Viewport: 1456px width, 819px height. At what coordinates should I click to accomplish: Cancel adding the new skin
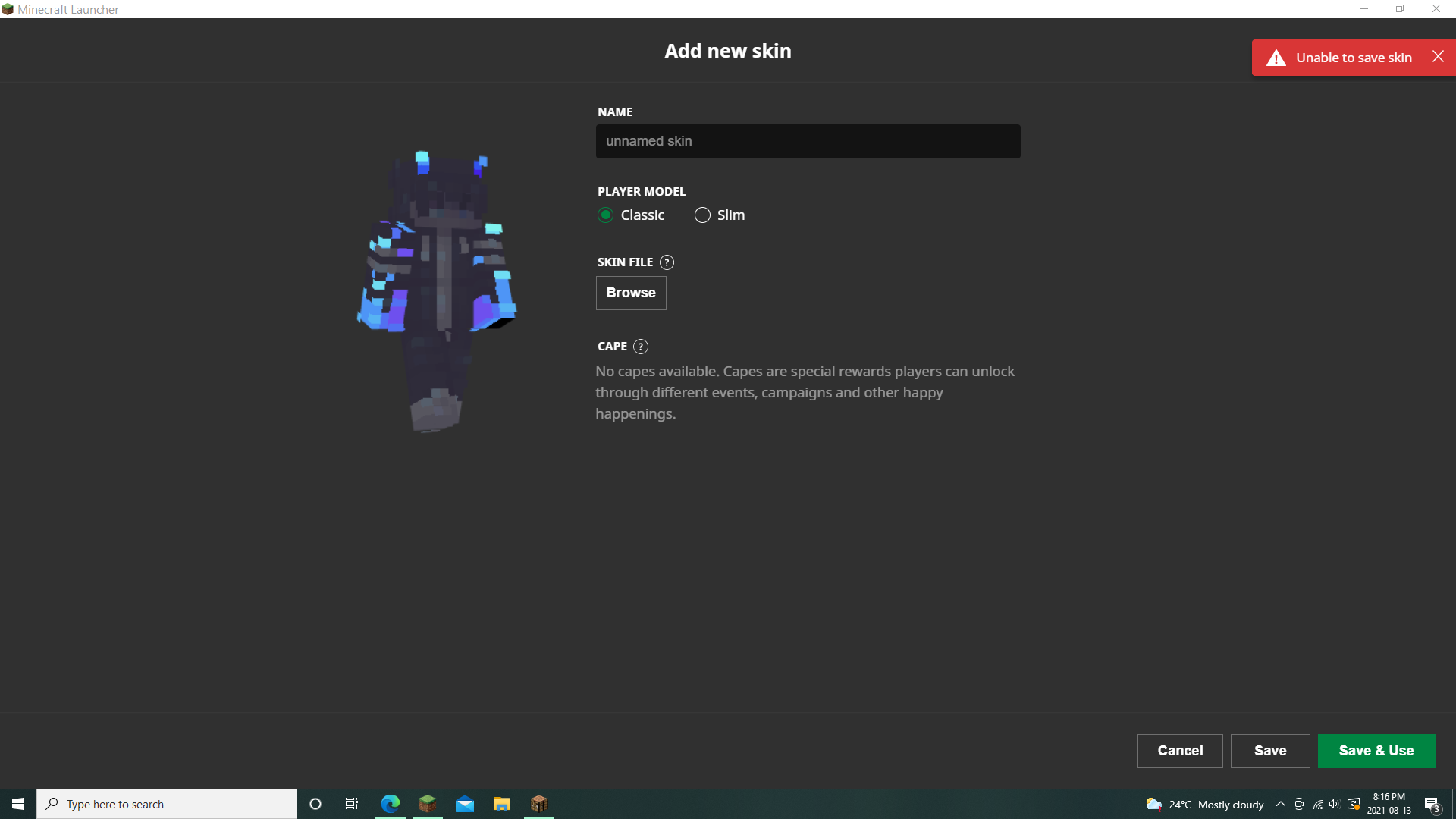click(x=1180, y=751)
